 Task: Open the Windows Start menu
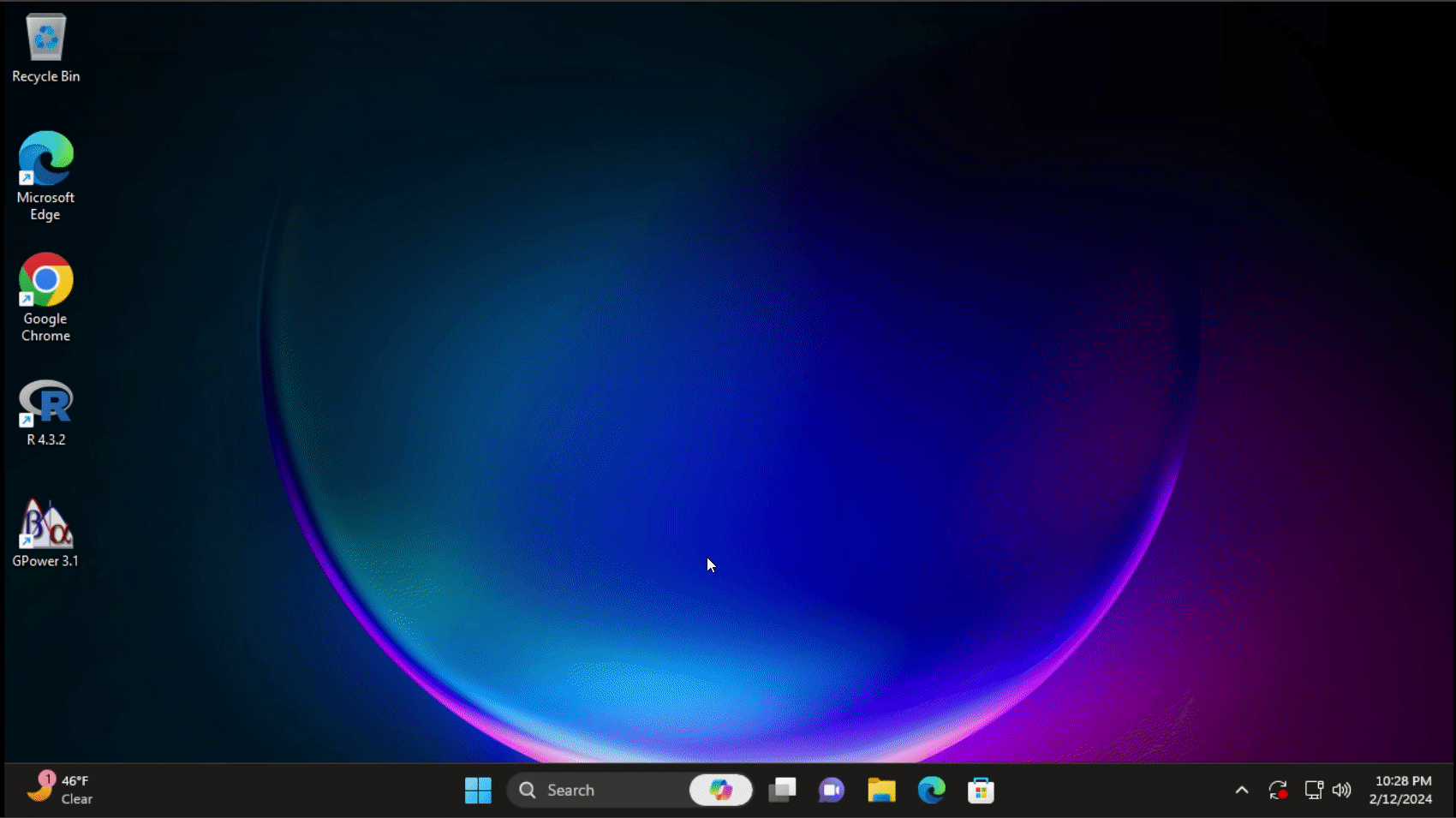478,790
